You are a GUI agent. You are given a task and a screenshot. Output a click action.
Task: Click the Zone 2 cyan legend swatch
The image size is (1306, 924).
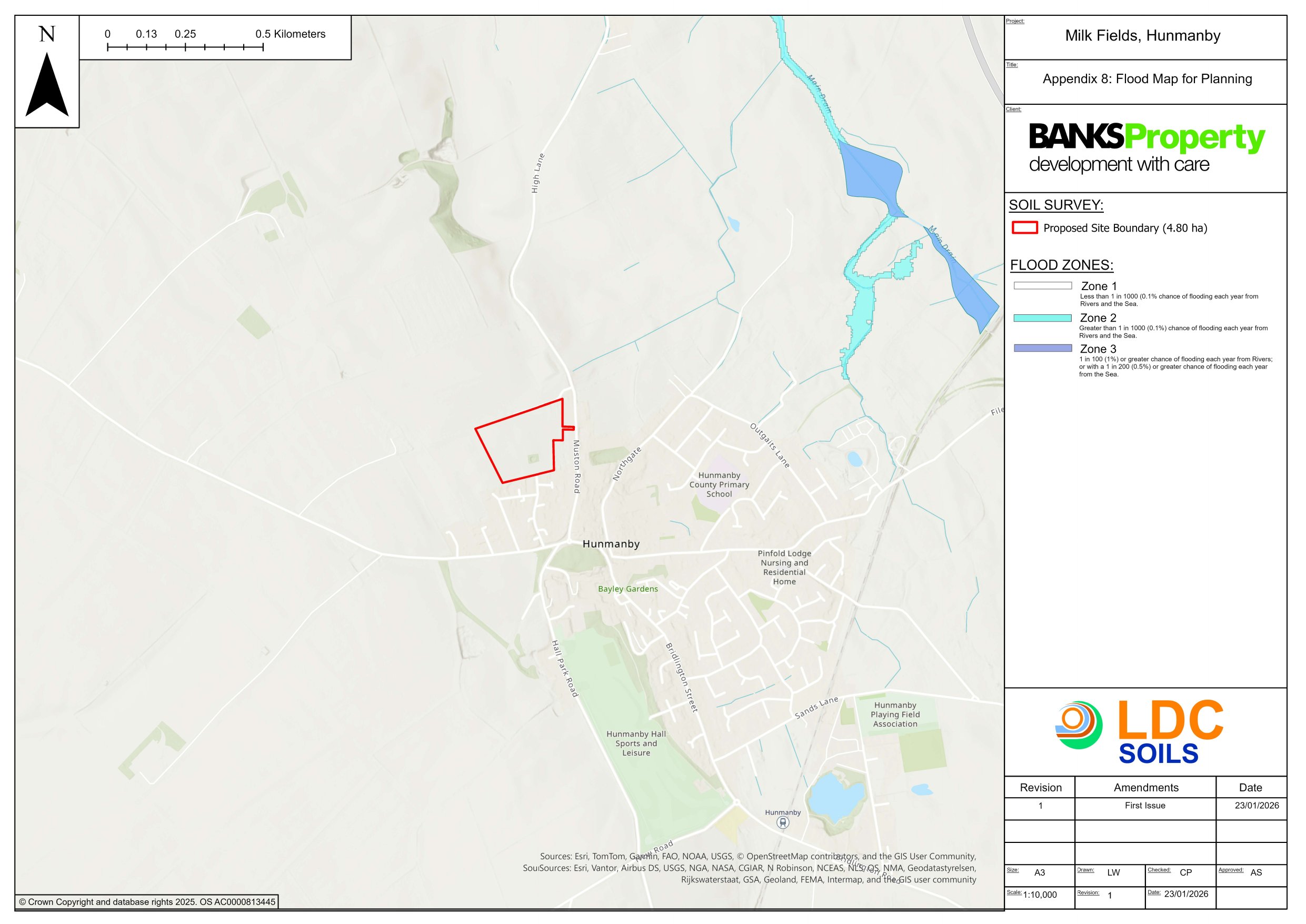(1042, 318)
